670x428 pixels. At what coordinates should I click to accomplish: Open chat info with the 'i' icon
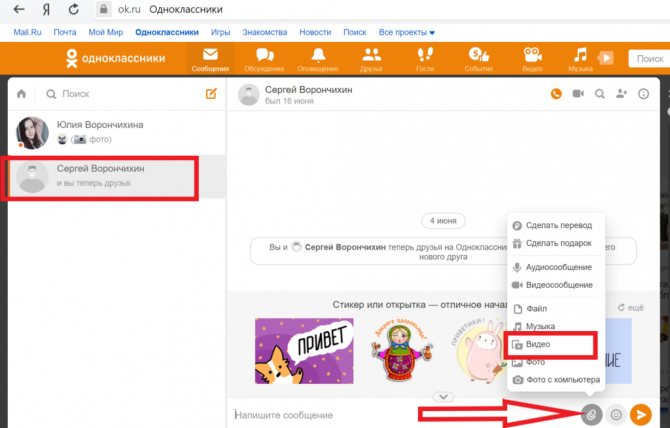point(644,94)
